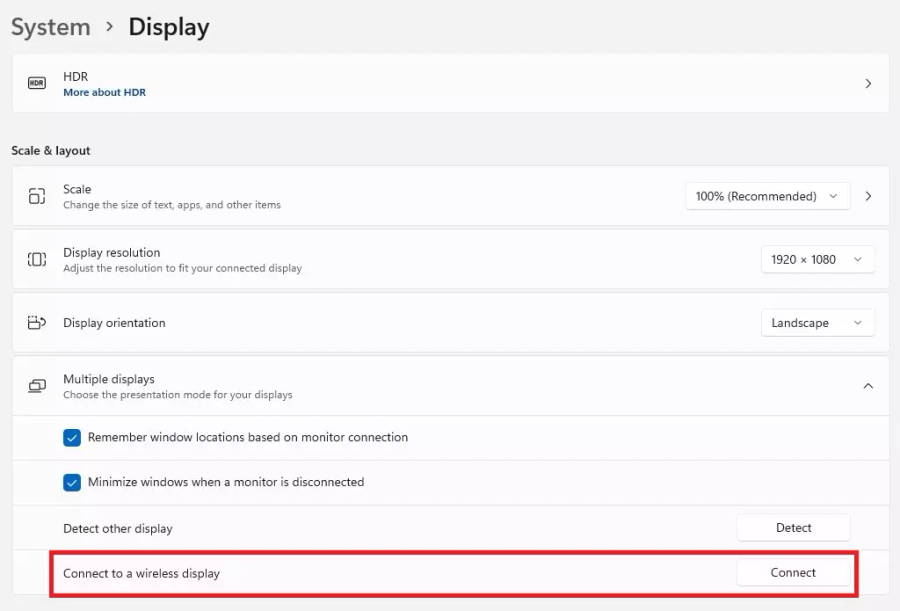The width and height of the screenshot is (900, 611).
Task: Open HDR settings via right chevron
Action: [868, 84]
